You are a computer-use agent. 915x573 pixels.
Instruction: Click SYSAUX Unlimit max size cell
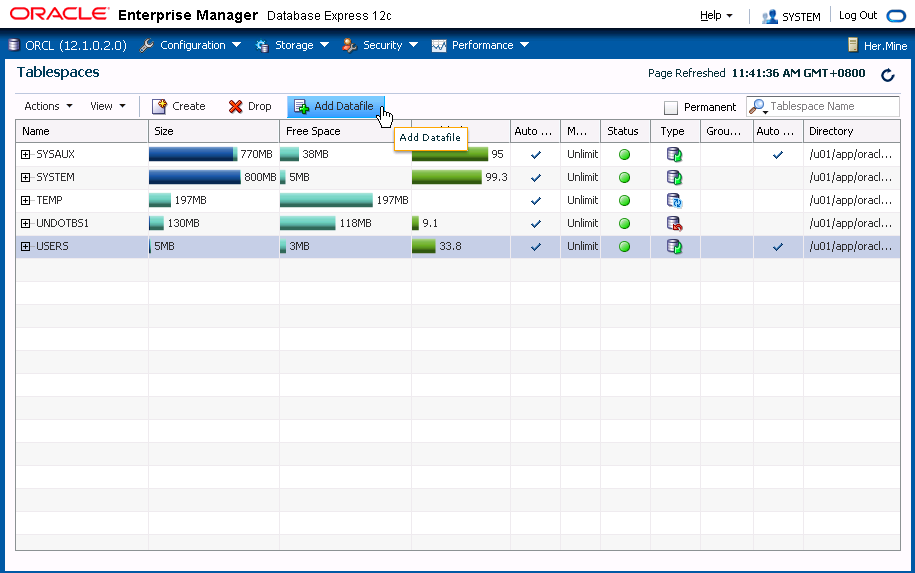coord(582,154)
